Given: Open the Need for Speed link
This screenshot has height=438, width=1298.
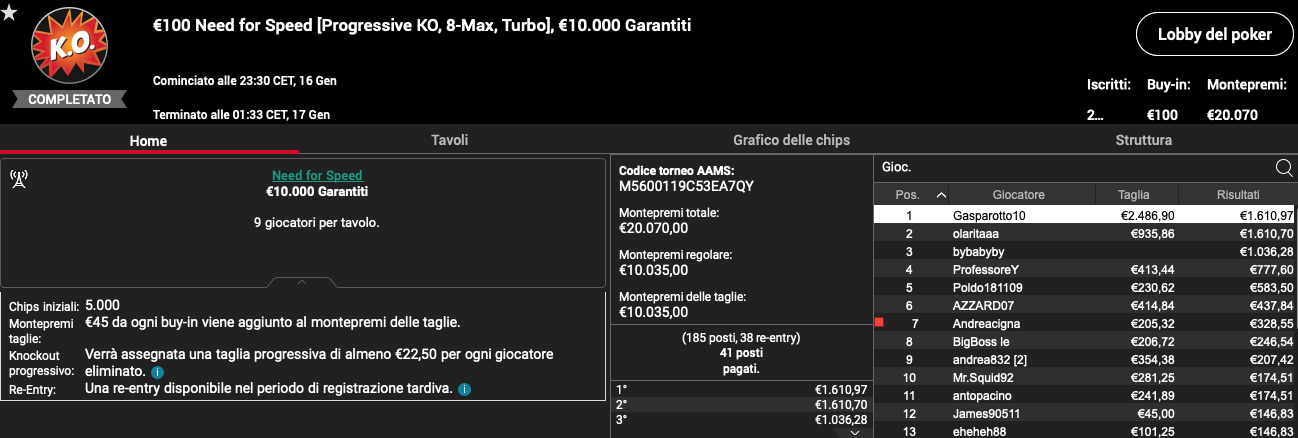Looking at the screenshot, I should pyautogui.click(x=317, y=176).
